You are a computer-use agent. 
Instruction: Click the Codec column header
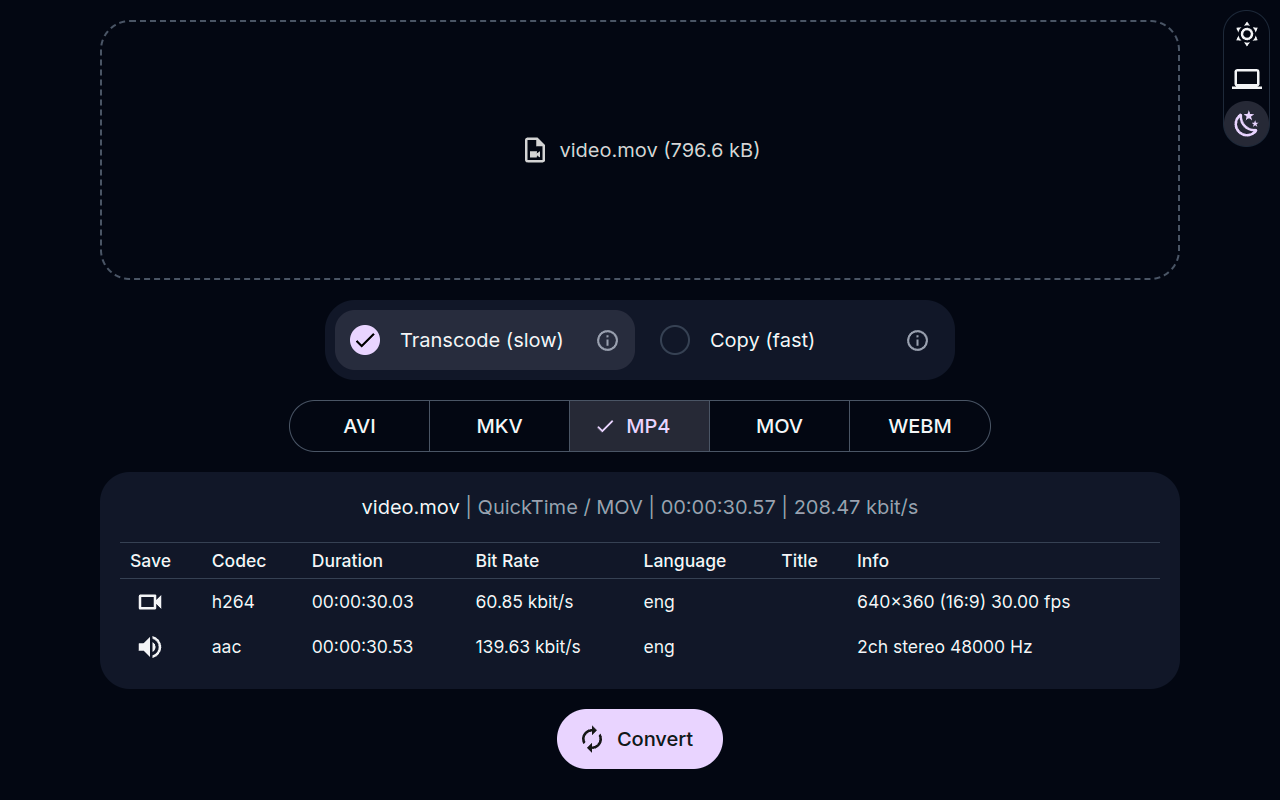239,561
